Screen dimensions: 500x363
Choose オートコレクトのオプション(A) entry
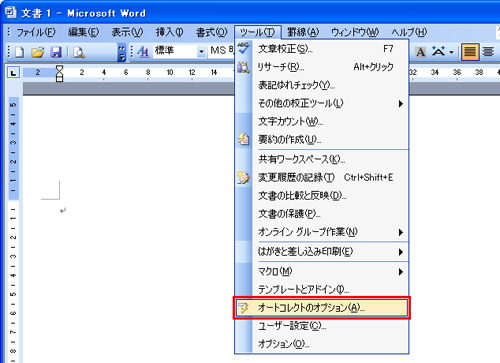[x=322, y=308]
